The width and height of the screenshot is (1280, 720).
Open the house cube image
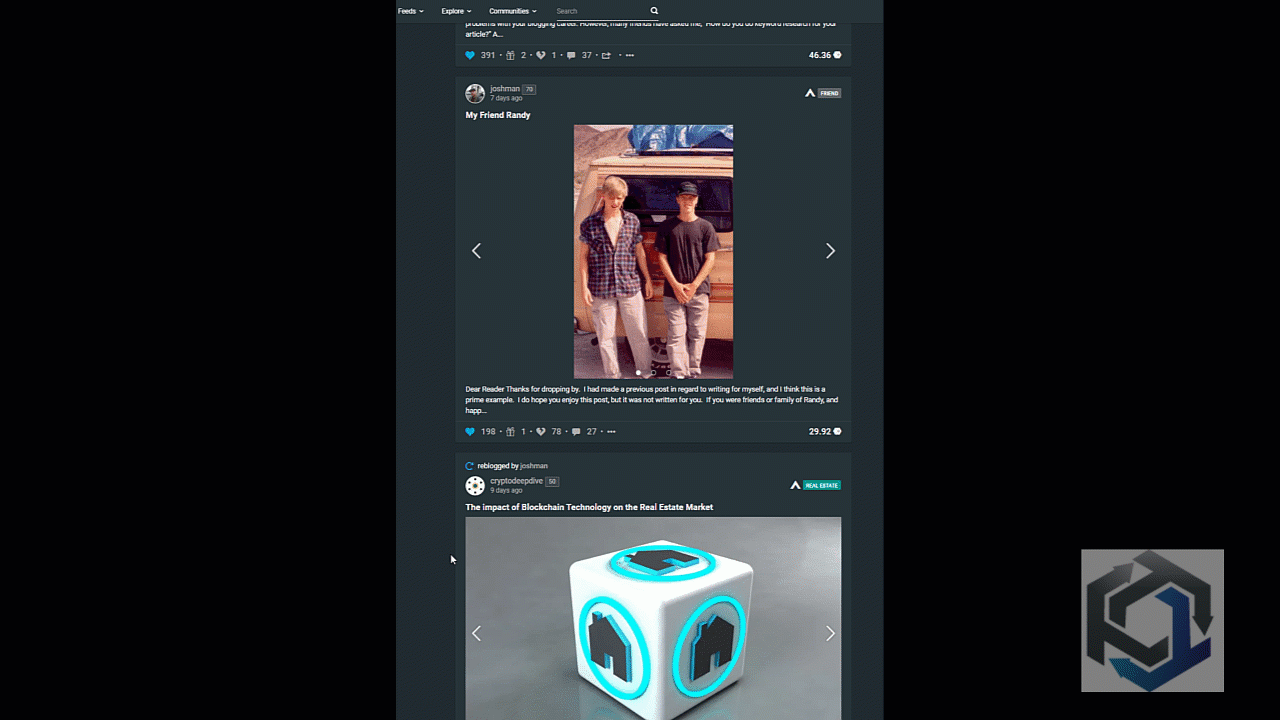pos(653,618)
